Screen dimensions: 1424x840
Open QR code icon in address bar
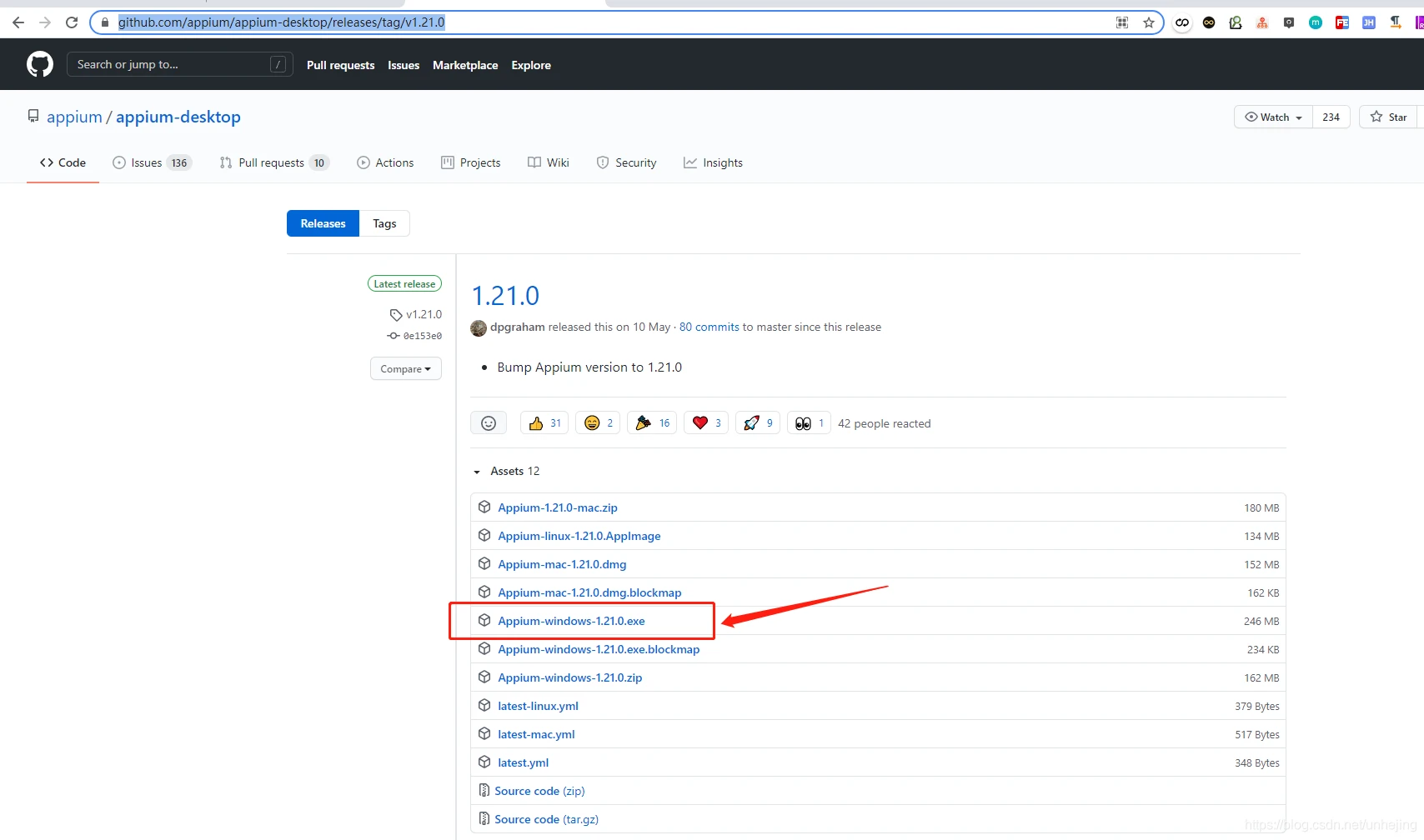point(1122,22)
